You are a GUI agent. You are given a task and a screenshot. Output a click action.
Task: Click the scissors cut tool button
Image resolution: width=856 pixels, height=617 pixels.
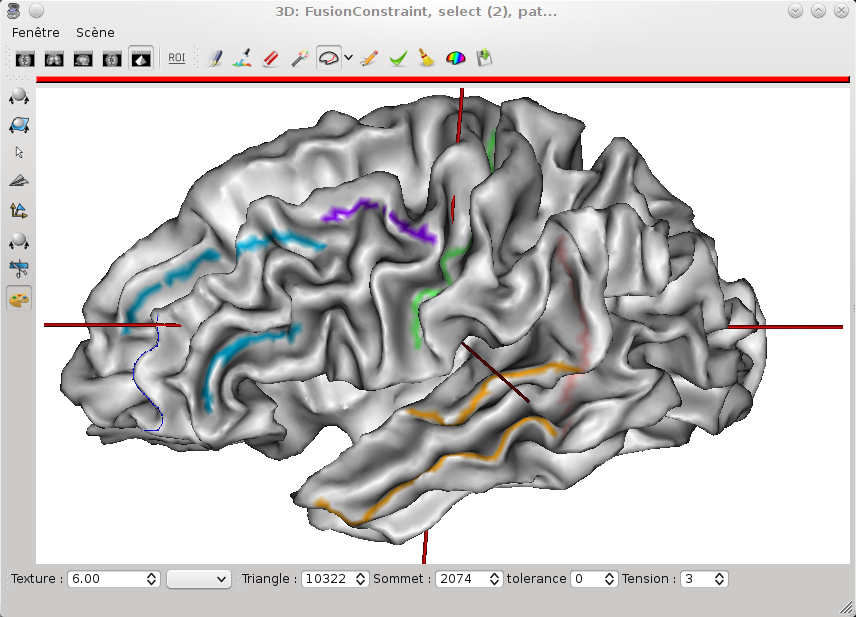(x=19, y=268)
